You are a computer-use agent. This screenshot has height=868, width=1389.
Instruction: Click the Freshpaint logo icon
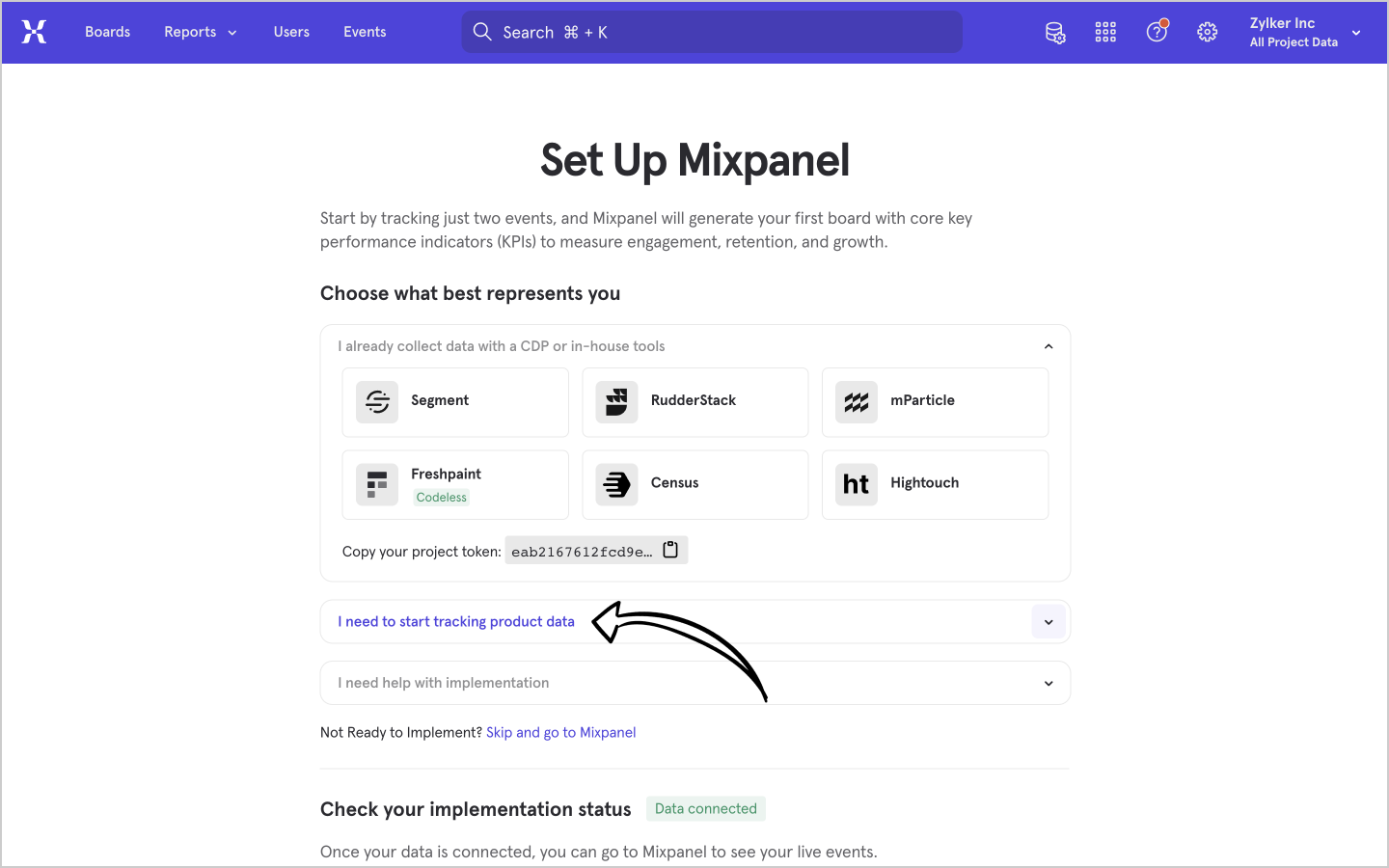click(377, 485)
